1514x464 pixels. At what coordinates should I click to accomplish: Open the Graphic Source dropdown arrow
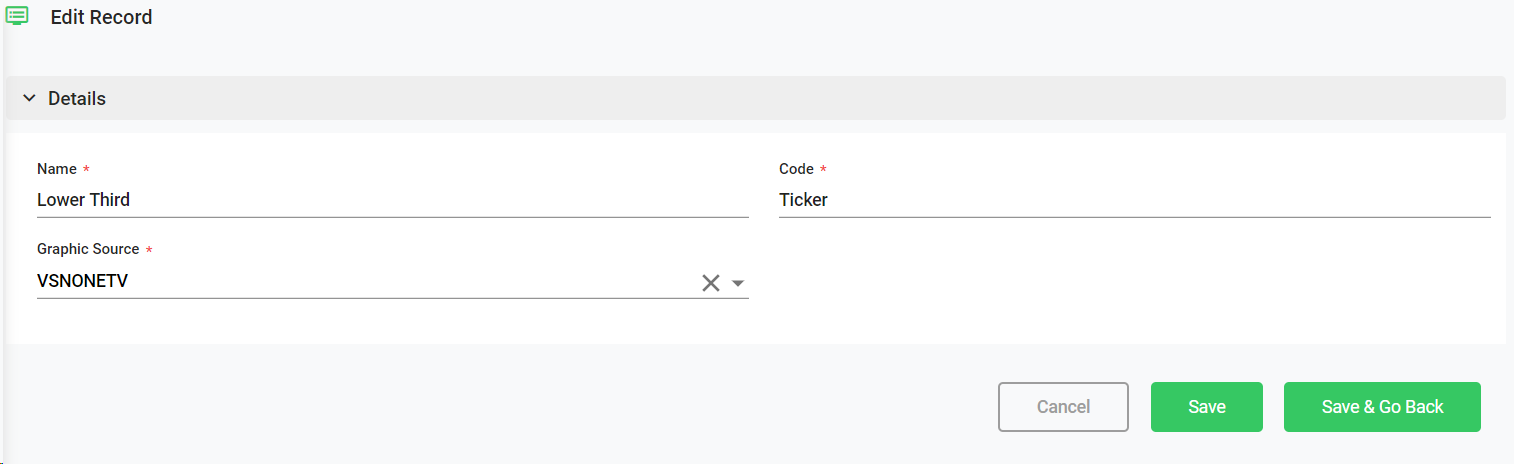[x=738, y=283]
